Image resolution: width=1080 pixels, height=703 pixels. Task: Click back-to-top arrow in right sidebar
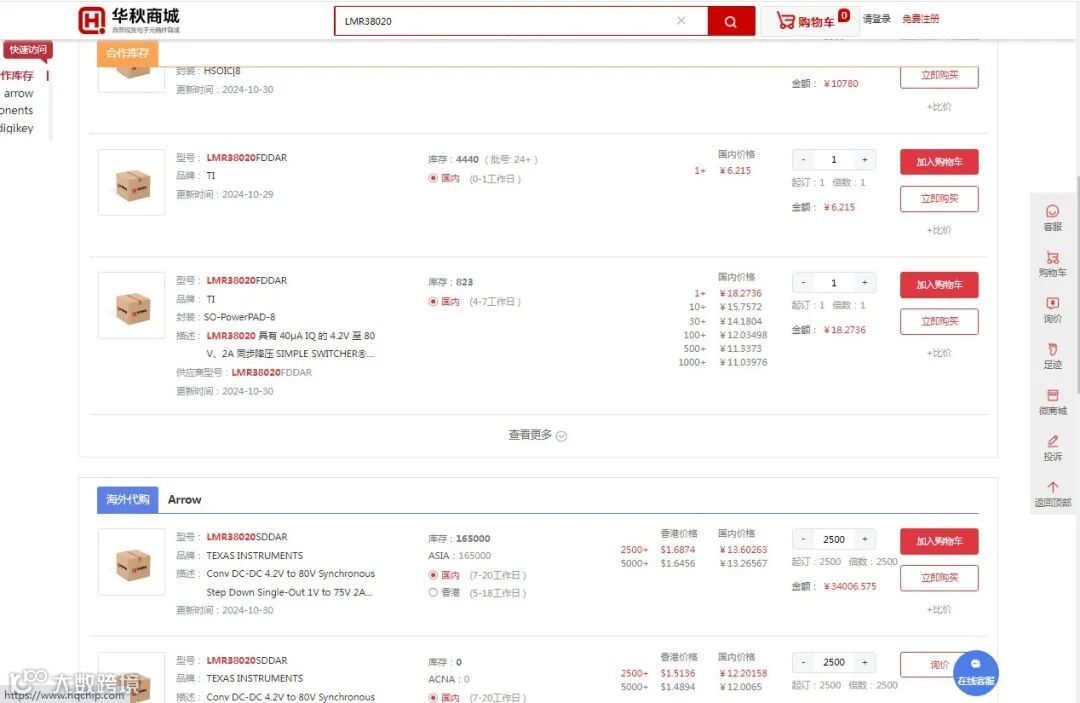click(x=1052, y=494)
